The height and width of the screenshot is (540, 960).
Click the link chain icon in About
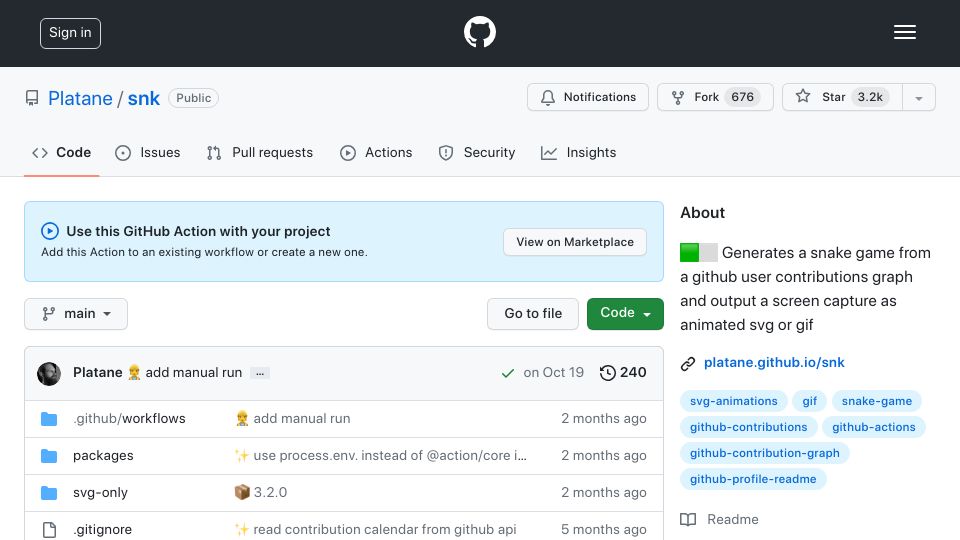pyautogui.click(x=688, y=364)
